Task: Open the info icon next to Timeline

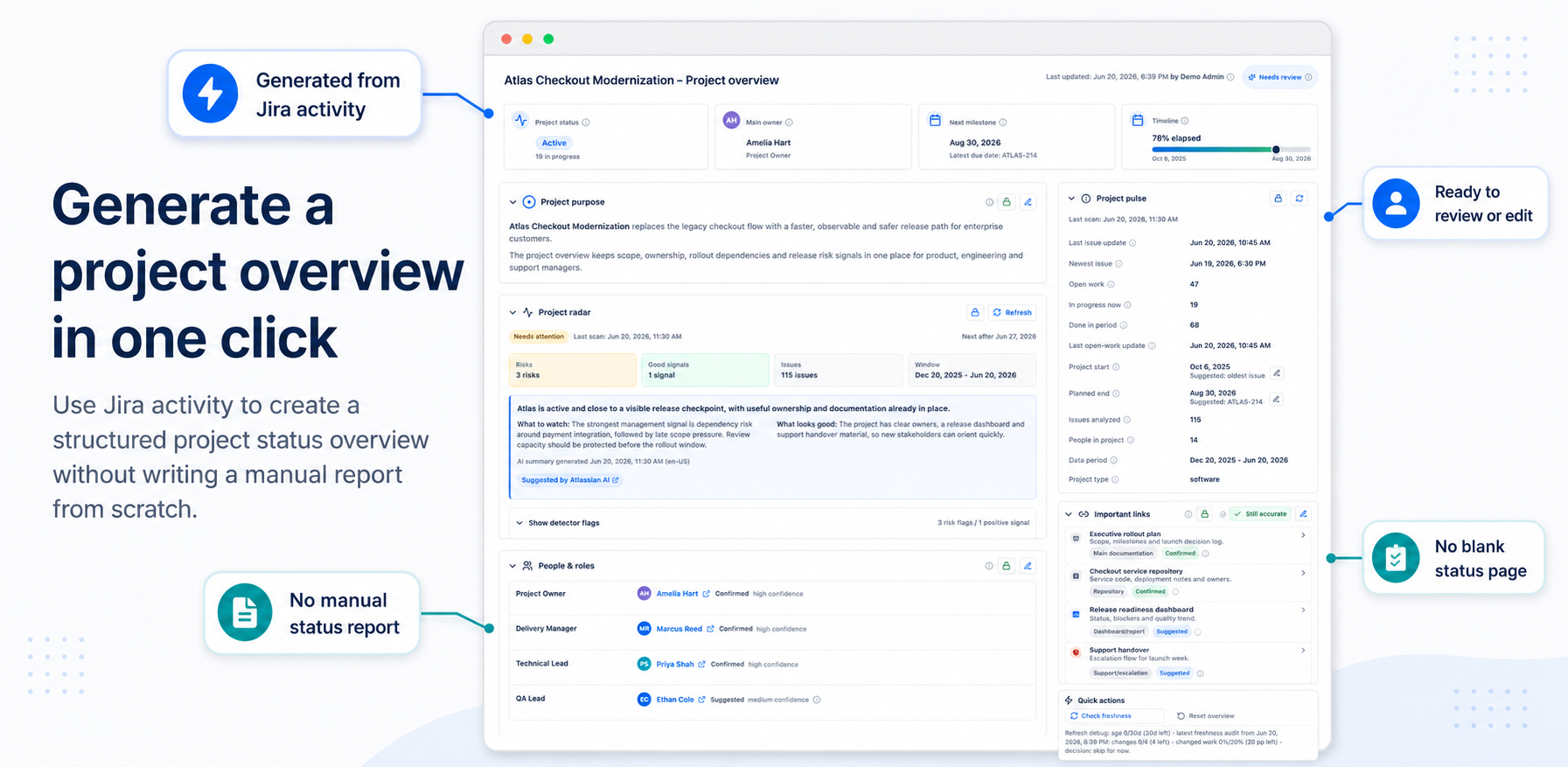Action: click(x=1185, y=121)
